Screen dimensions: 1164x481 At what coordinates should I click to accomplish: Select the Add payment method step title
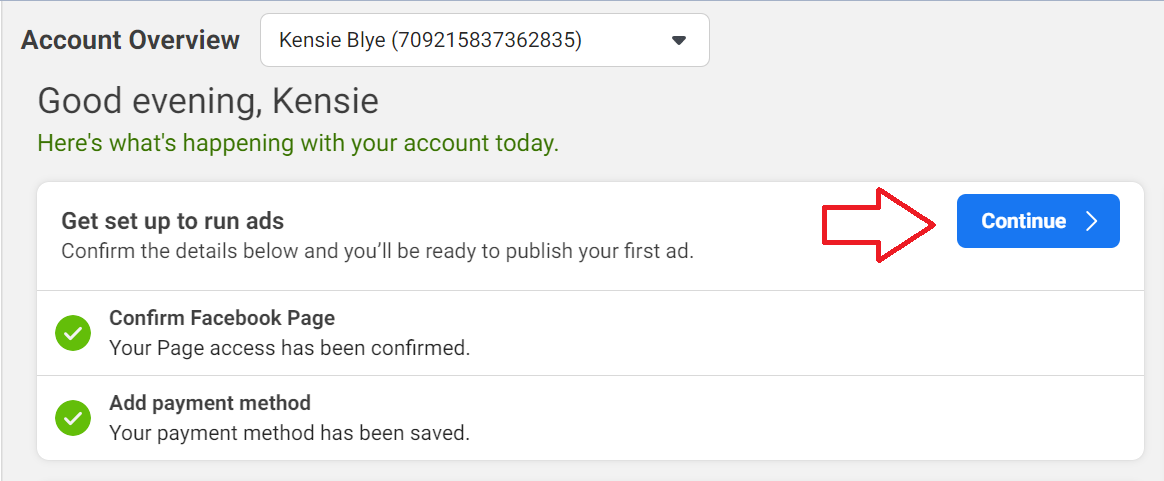(210, 403)
